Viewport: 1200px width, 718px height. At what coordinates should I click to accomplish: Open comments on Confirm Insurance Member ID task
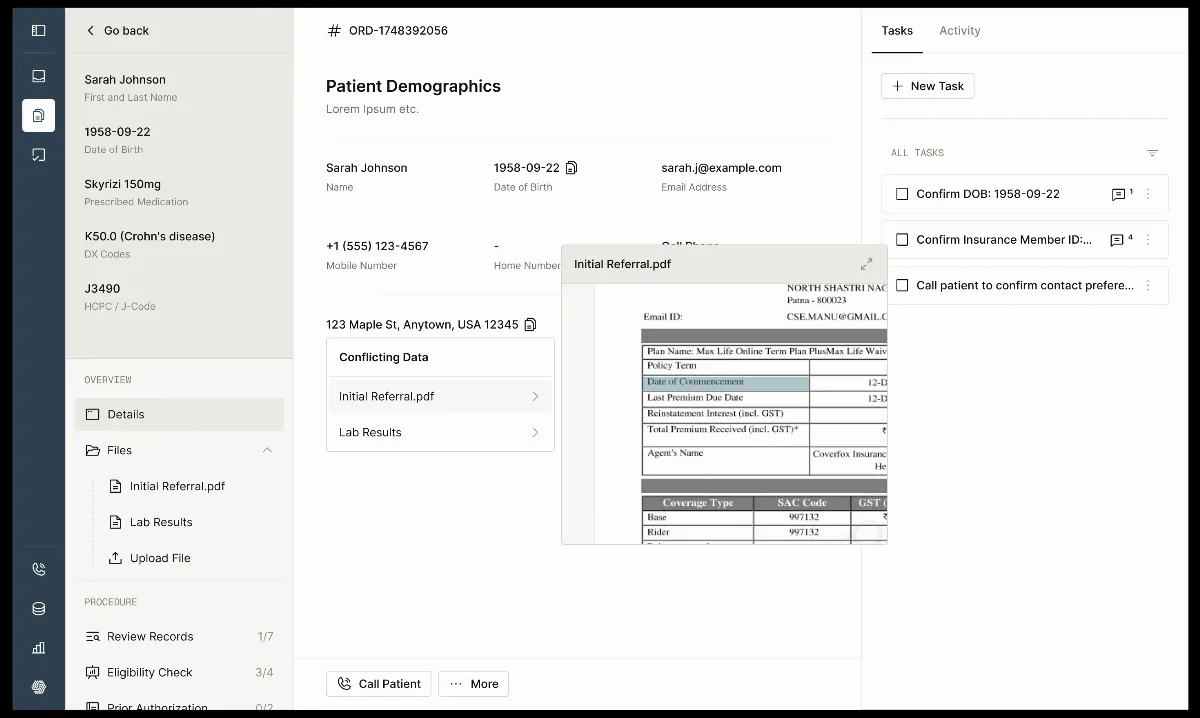click(1122, 240)
